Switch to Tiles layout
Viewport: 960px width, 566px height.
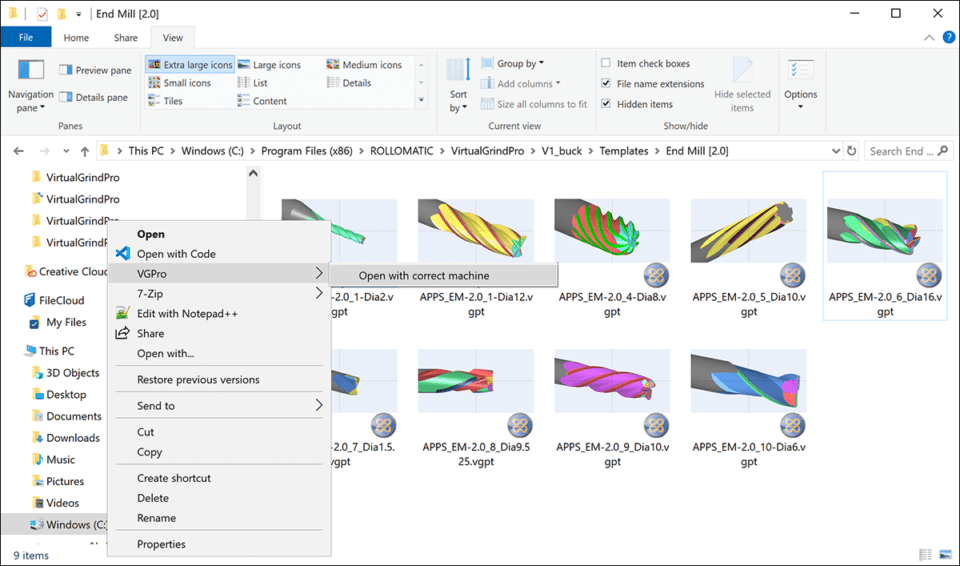point(165,101)
